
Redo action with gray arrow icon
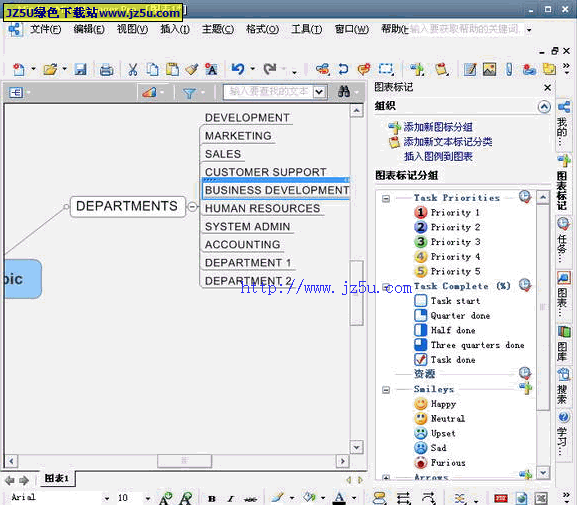[270, 69]
